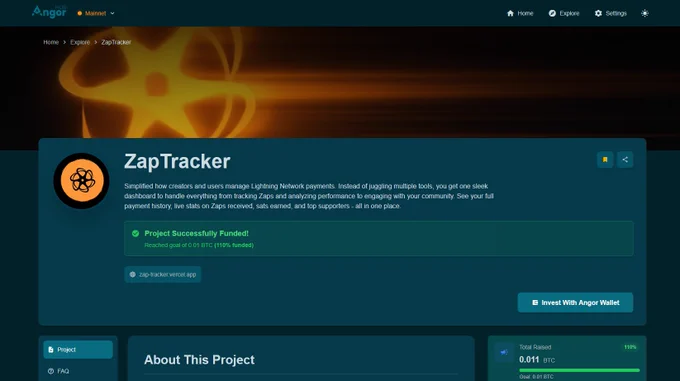Screen dimensions: 680x381
Task: Select the FAQ sidebar tab
Action: tap(78, 371)
